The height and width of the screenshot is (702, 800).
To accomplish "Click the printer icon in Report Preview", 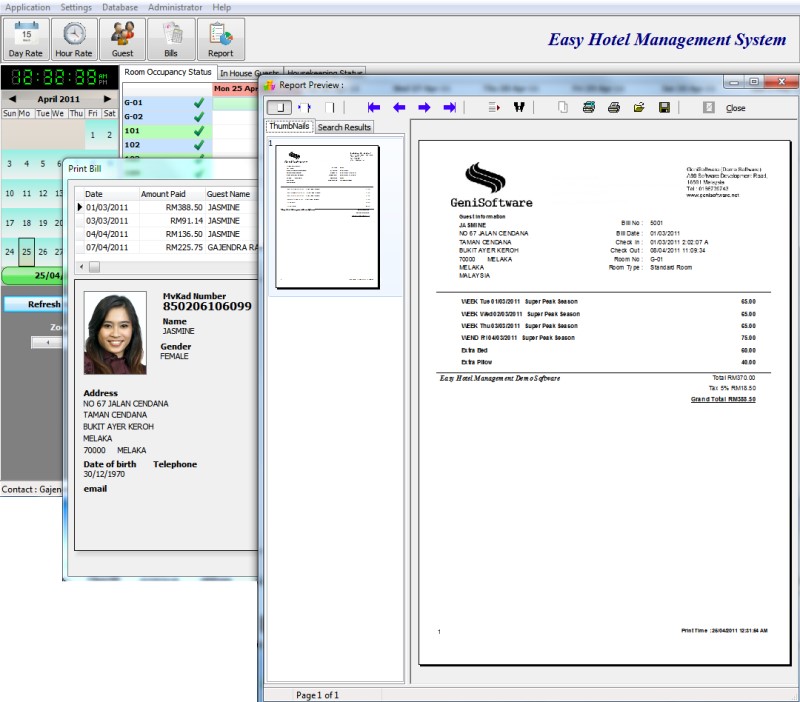I will (614, 107).
